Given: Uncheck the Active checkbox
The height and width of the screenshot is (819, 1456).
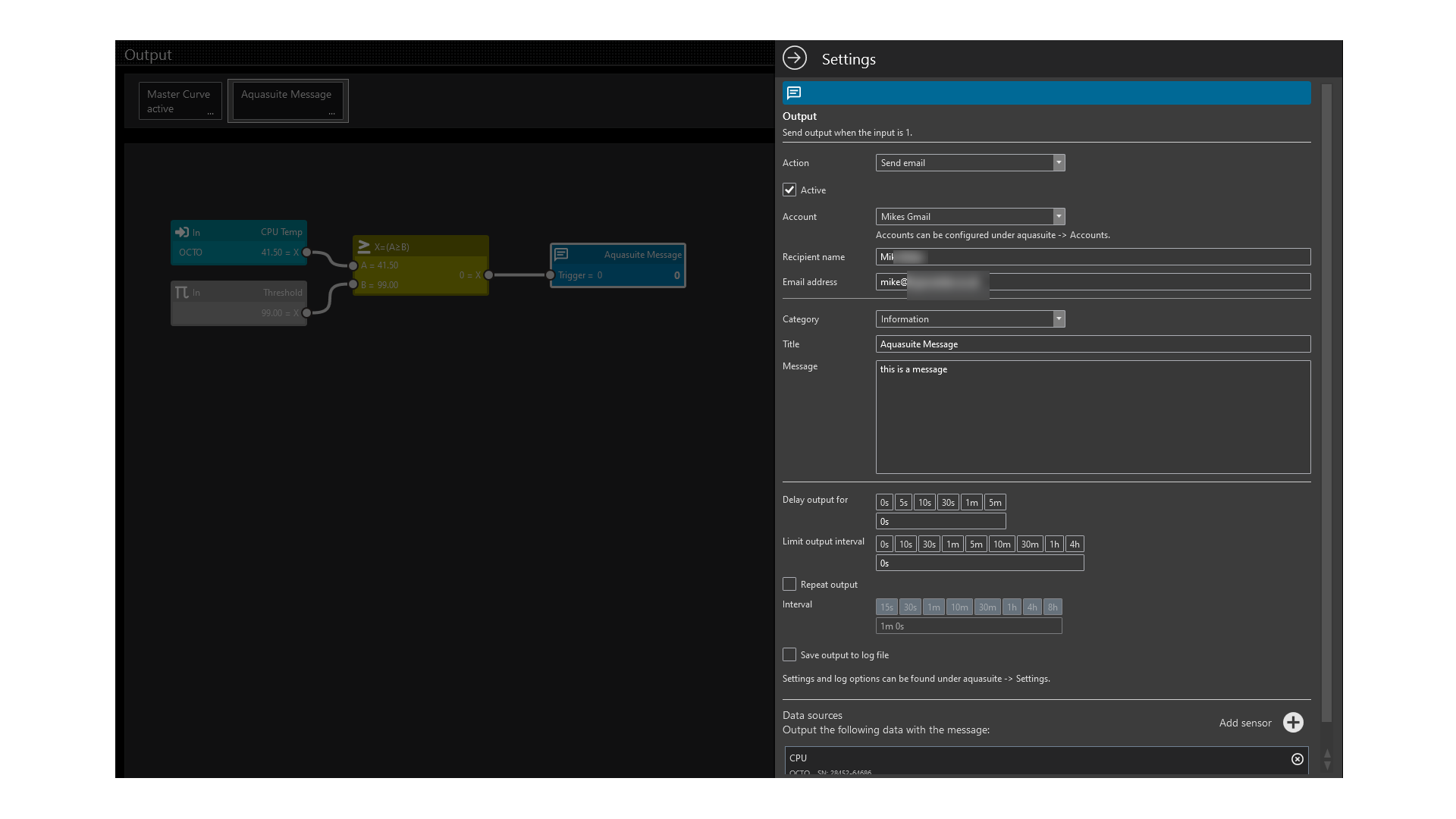Looking at the screenshot, I should [789, 190].
